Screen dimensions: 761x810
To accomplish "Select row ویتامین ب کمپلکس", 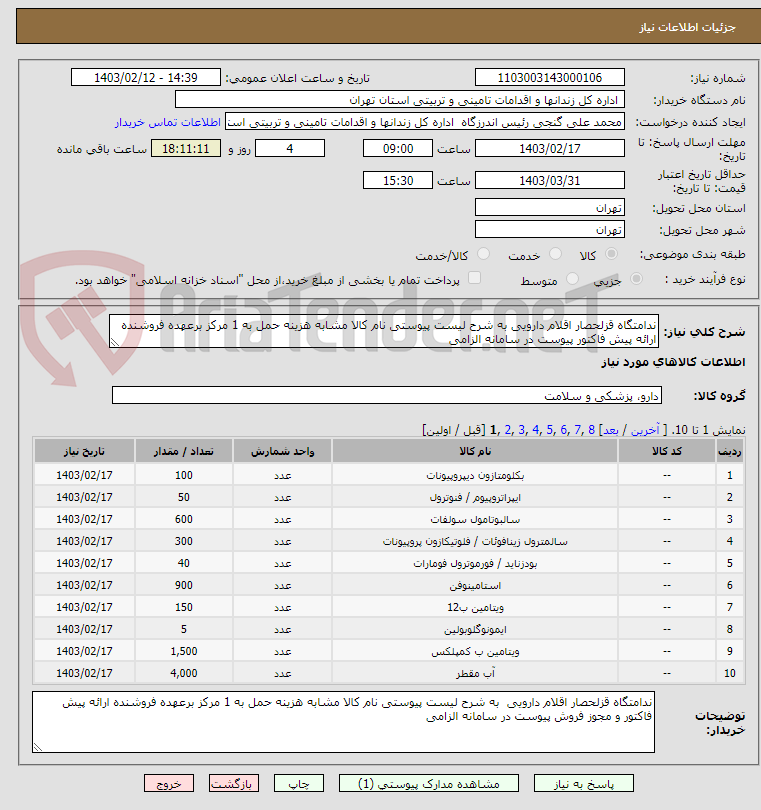I will coord(389,651).
